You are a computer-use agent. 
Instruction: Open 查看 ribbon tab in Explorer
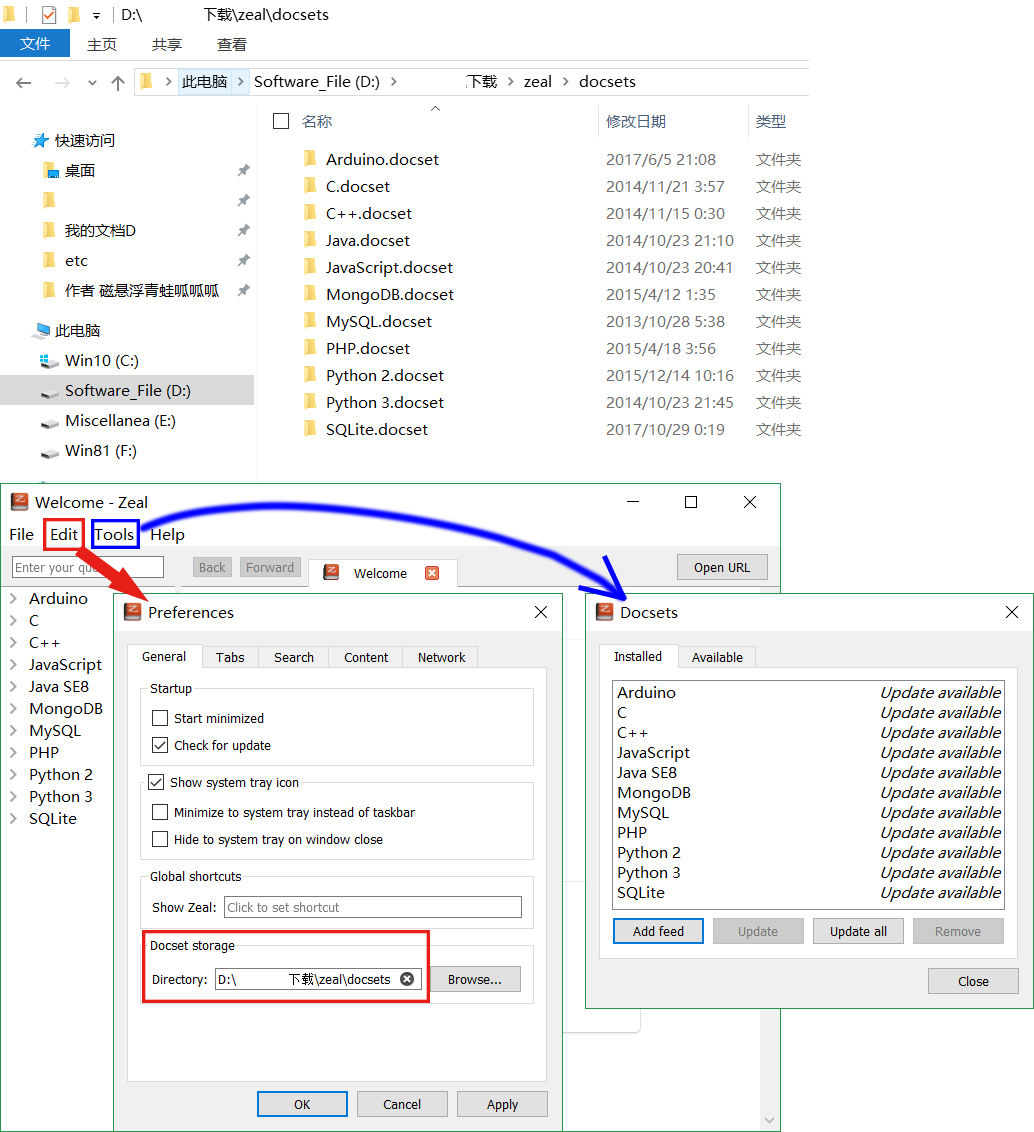232,45
